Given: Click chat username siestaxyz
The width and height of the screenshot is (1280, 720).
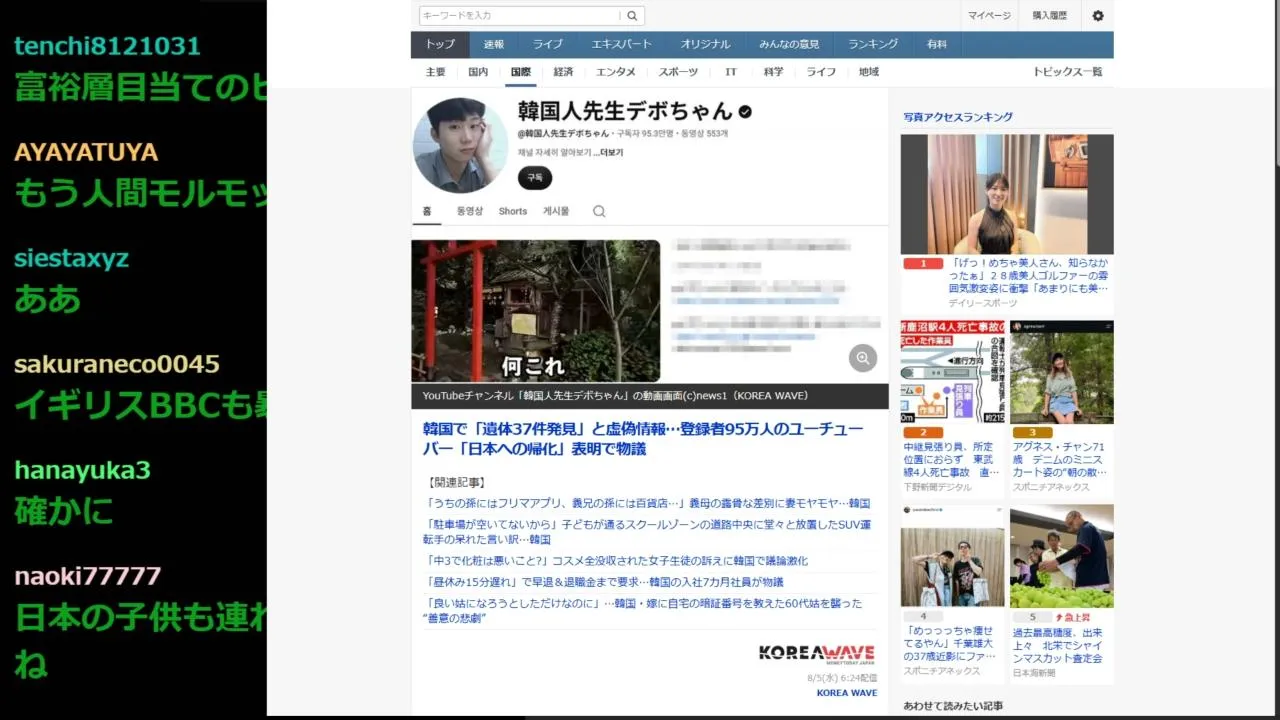Looking at the screenshot, I should pyautogui.click(x=71, y=258).
